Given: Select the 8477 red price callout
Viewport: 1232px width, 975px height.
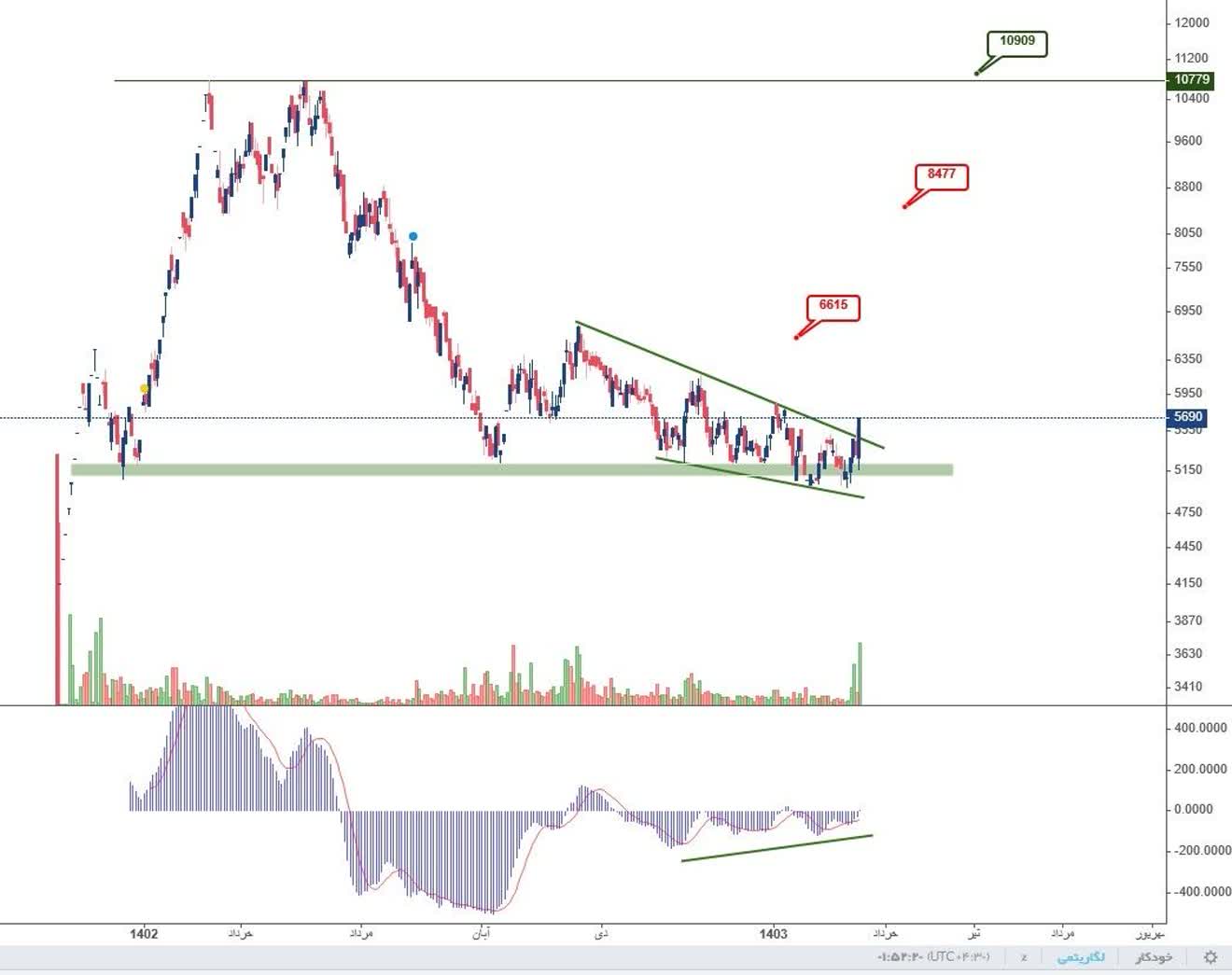Looking at the screenshot, I should (x=942, y=174).
